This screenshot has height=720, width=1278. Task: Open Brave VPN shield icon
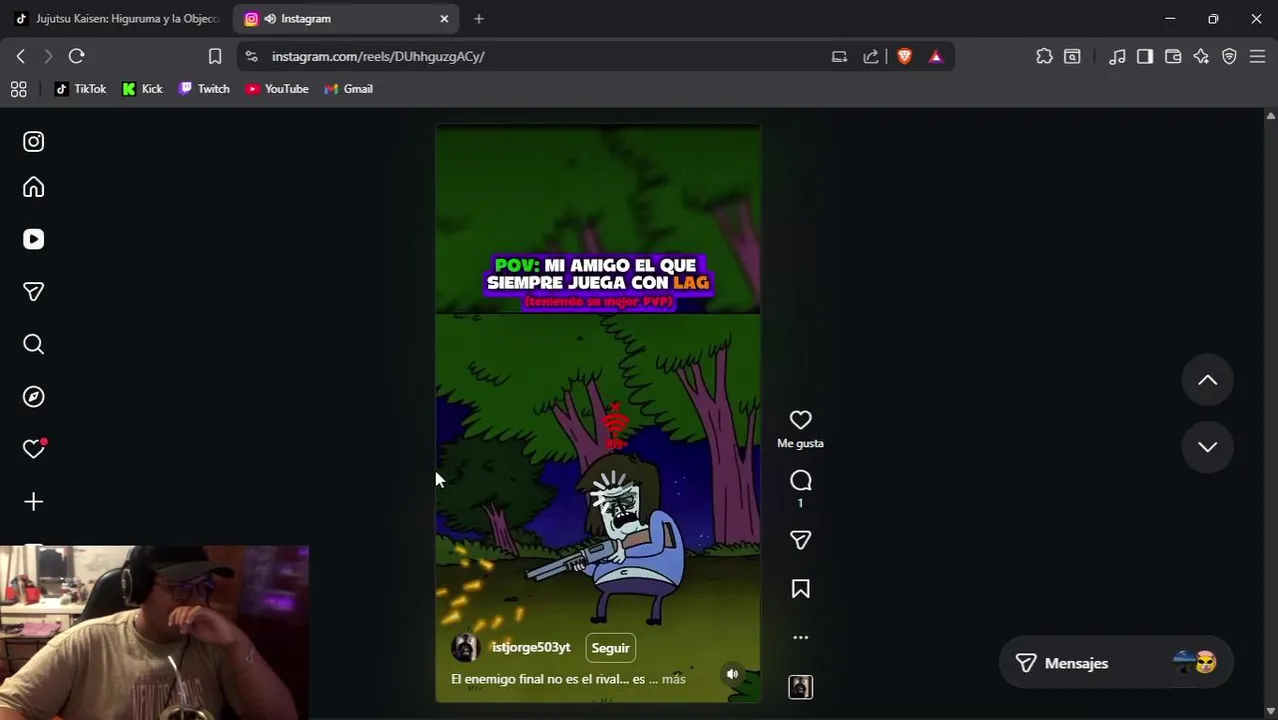[1229, 56]
